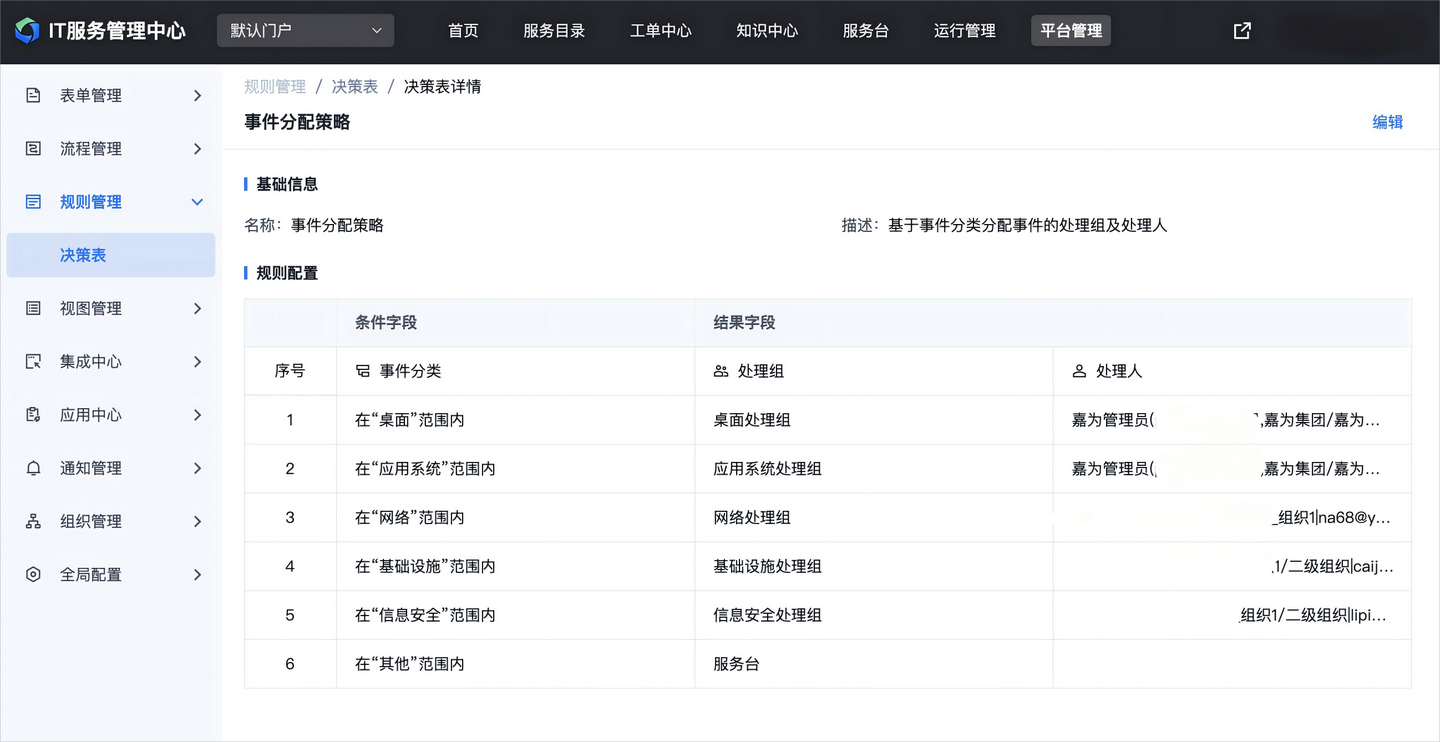This screenshot has height=742, width=1440.
Task: Expand the 表单管理 menu chevron
Action: click(198, 95)
